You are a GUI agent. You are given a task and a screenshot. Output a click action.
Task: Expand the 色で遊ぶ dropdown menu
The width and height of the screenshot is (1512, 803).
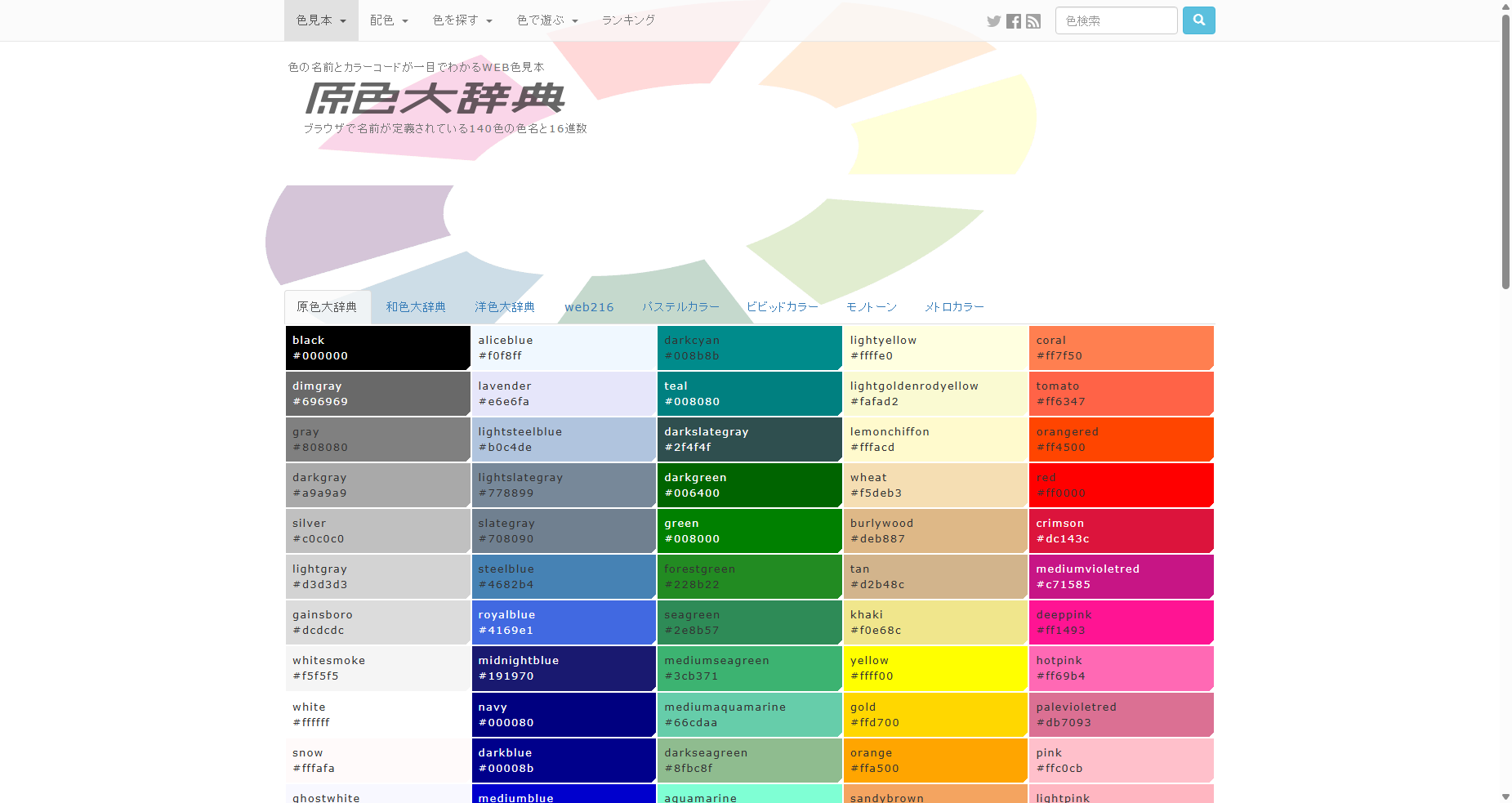tap(547, 20)
